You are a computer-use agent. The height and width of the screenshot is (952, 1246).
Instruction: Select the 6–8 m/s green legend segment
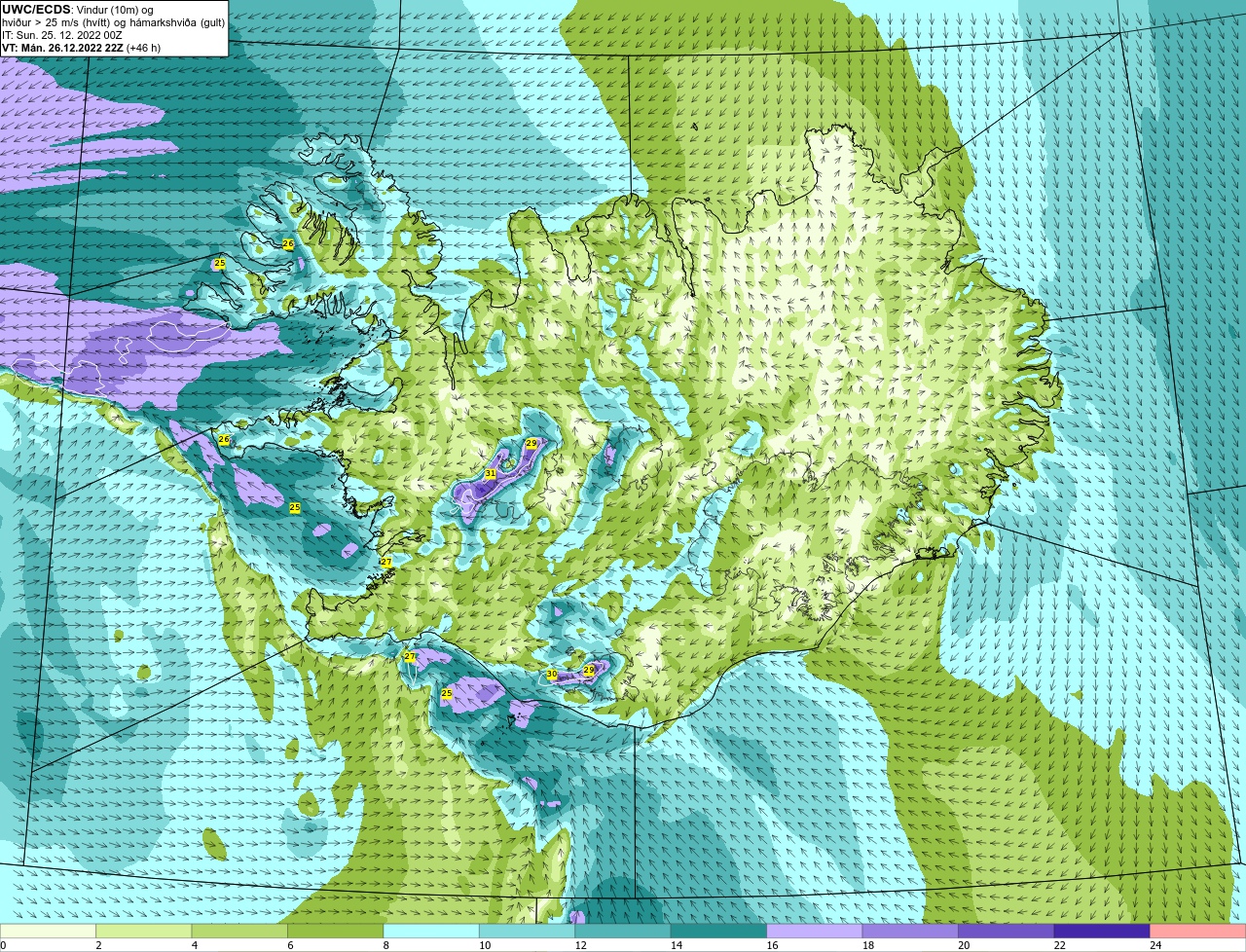click(x=337, y=931)
